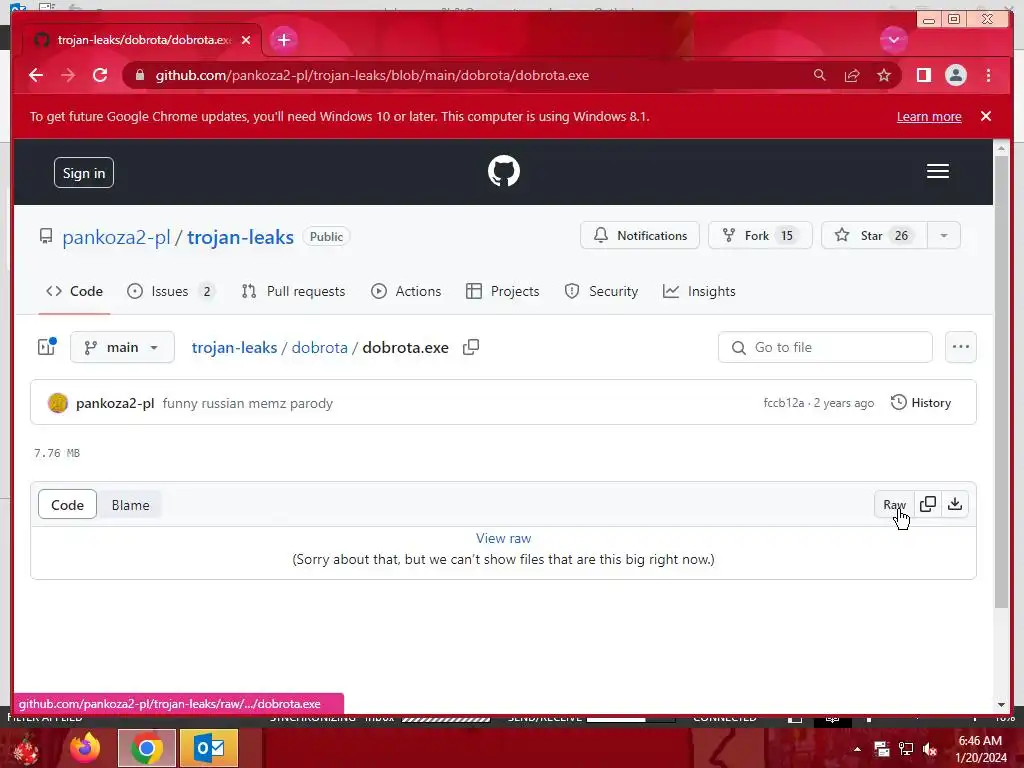The image size is (1024, 768).
Task: Open the Actions tab
Action: 406,291
